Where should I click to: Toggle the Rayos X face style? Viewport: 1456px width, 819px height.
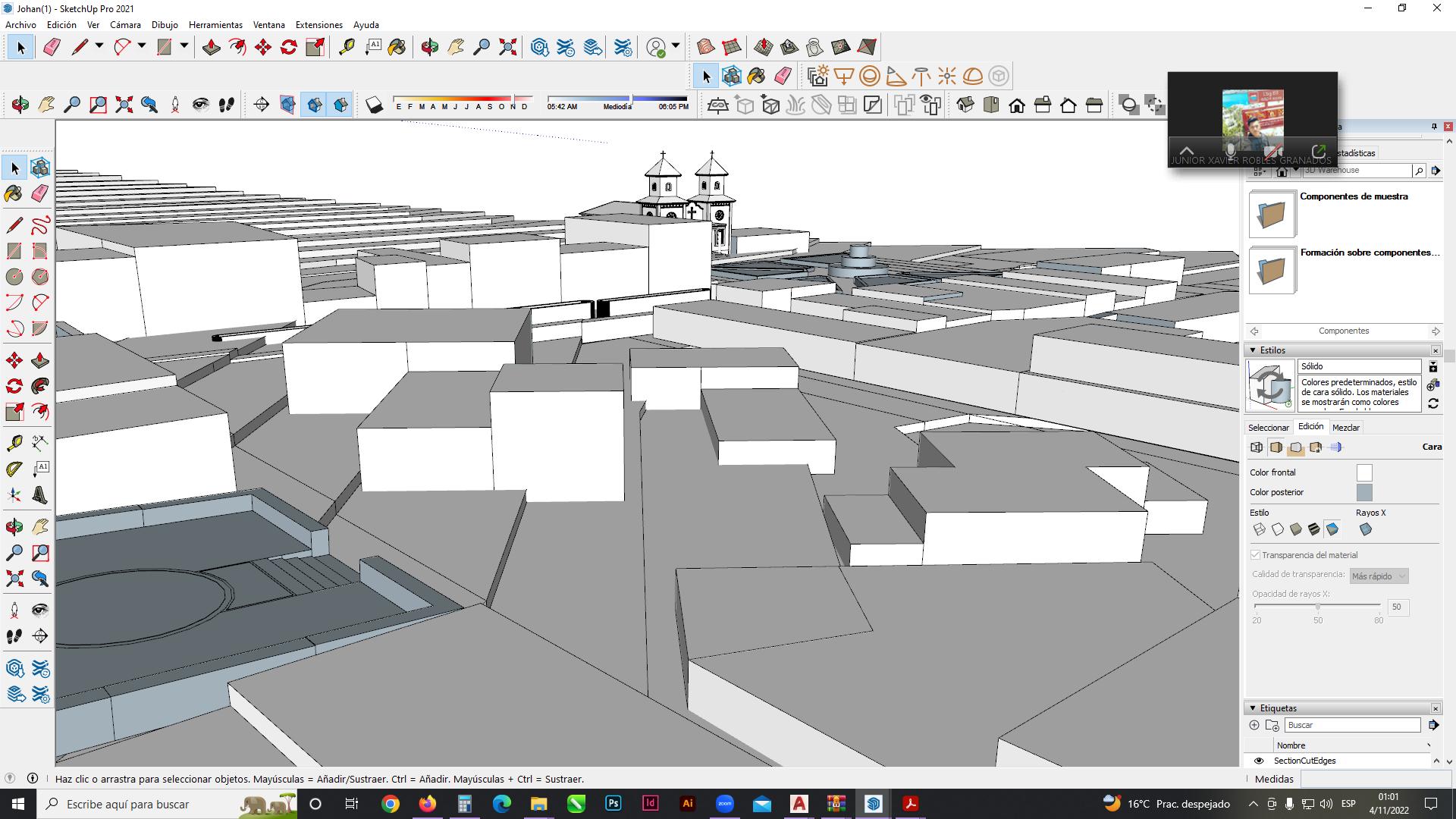pos(1366,529)
